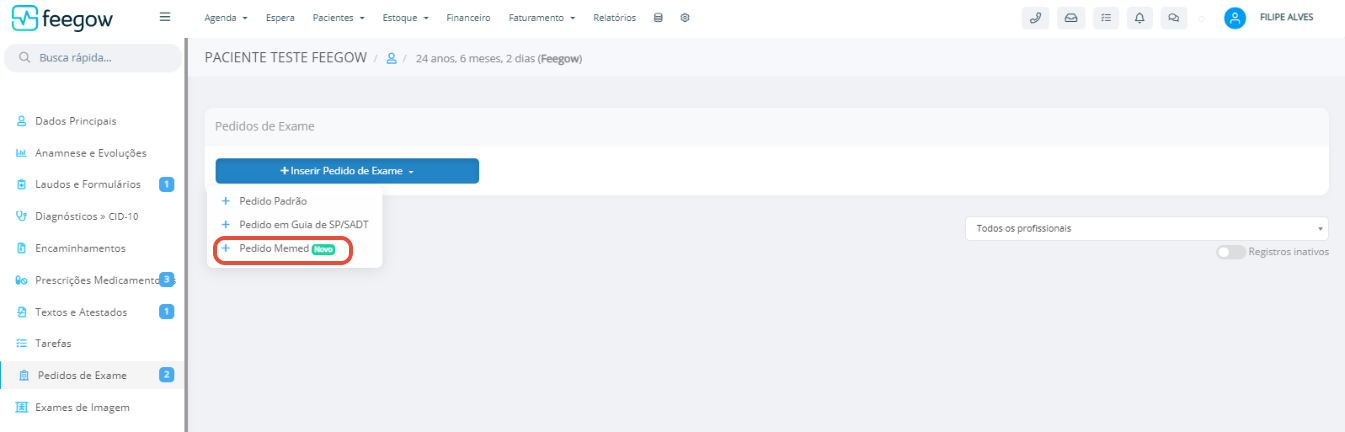
Task: Click Diagnósticos stethoscope icon
Action: [x=21, y=216]
